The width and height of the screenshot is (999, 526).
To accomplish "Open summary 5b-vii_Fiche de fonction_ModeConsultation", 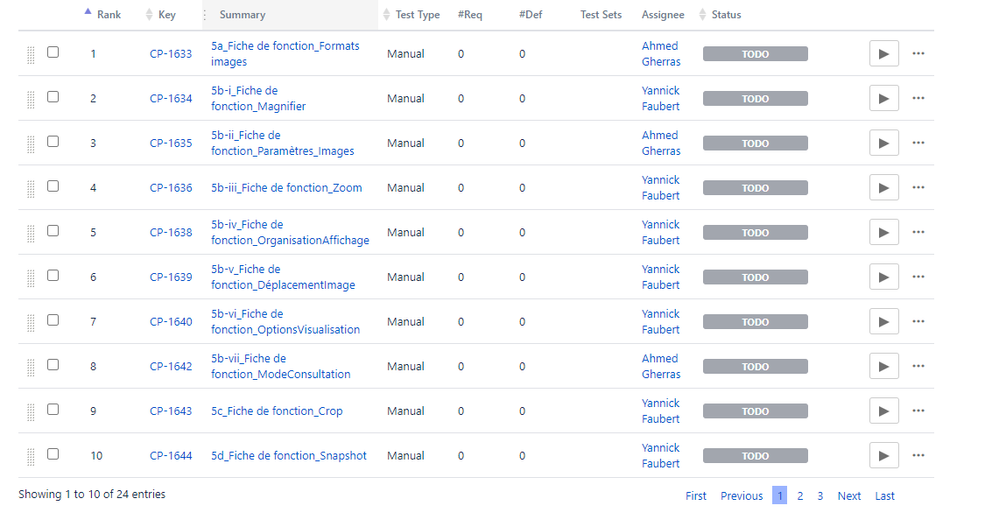I will (281, 366).
